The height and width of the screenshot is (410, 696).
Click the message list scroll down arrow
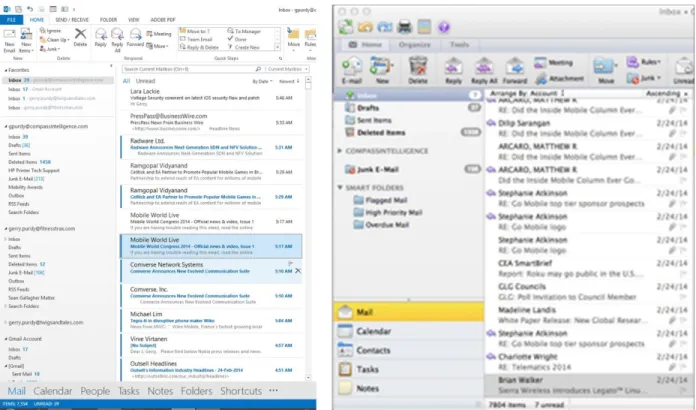pyautogui.click(x=308, y=378)
